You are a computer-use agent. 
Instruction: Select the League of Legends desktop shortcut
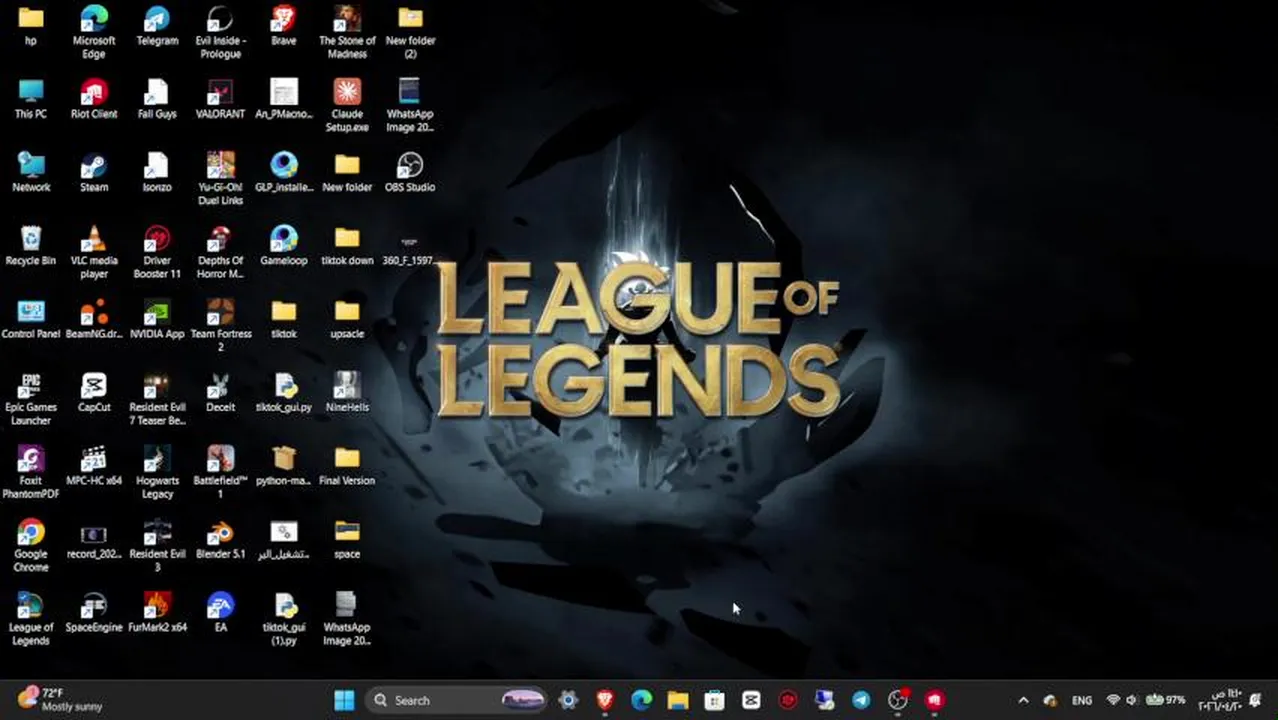pyautogui.click(x=31, y=618)
